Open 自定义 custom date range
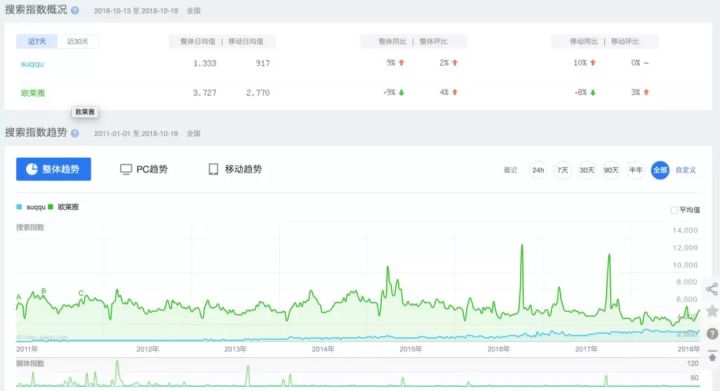 [686, 170]
